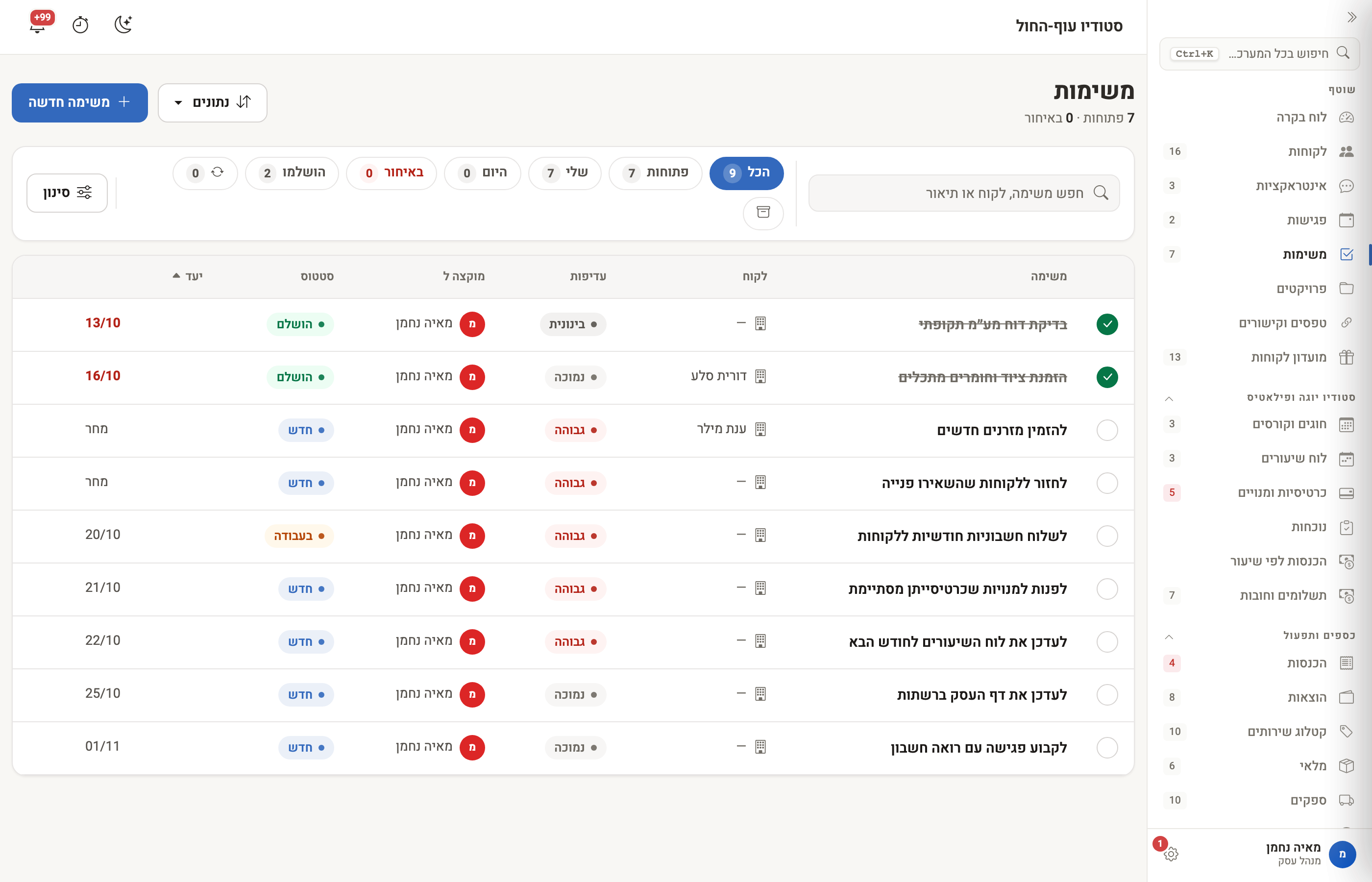1372x882 pixels.
Task: Mark להזמין מזרנים חדשים as done
Action: click(1107, 430)
